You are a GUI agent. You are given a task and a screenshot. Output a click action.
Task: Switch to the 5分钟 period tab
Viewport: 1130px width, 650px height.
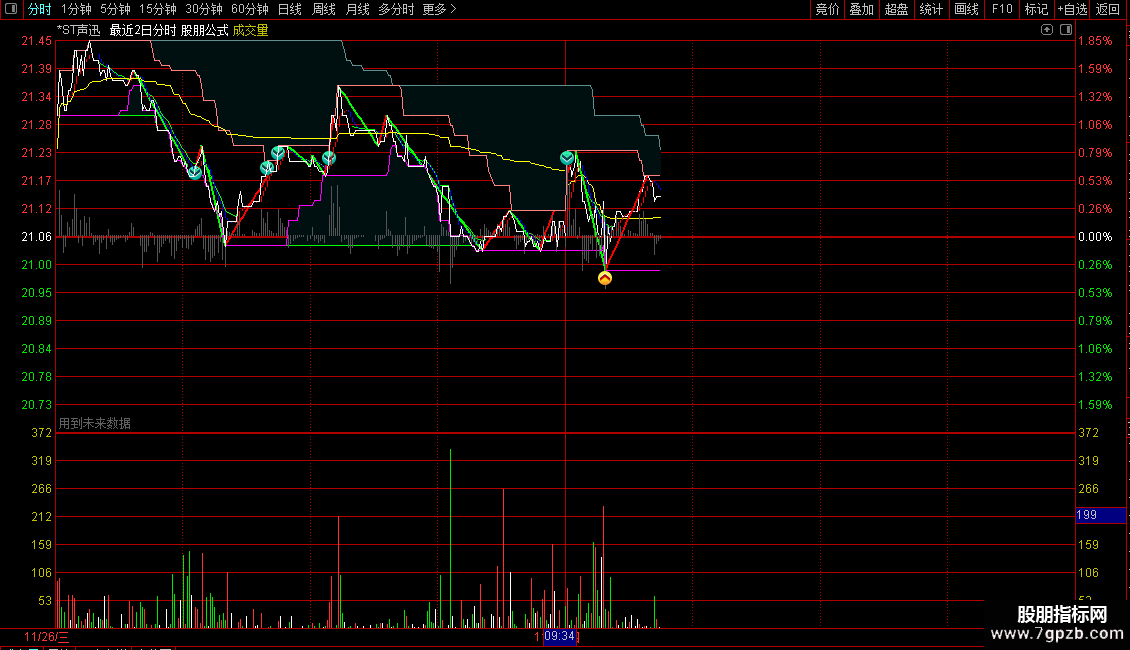(x=115, y=9)
